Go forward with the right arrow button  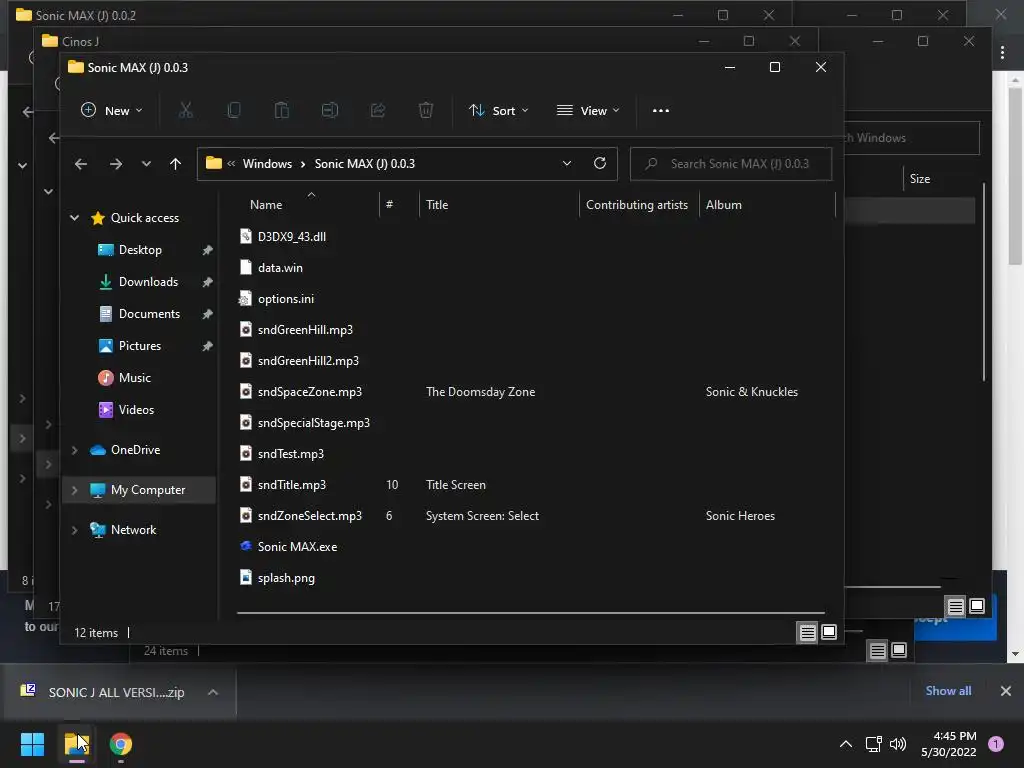click(x=116, y=164)
